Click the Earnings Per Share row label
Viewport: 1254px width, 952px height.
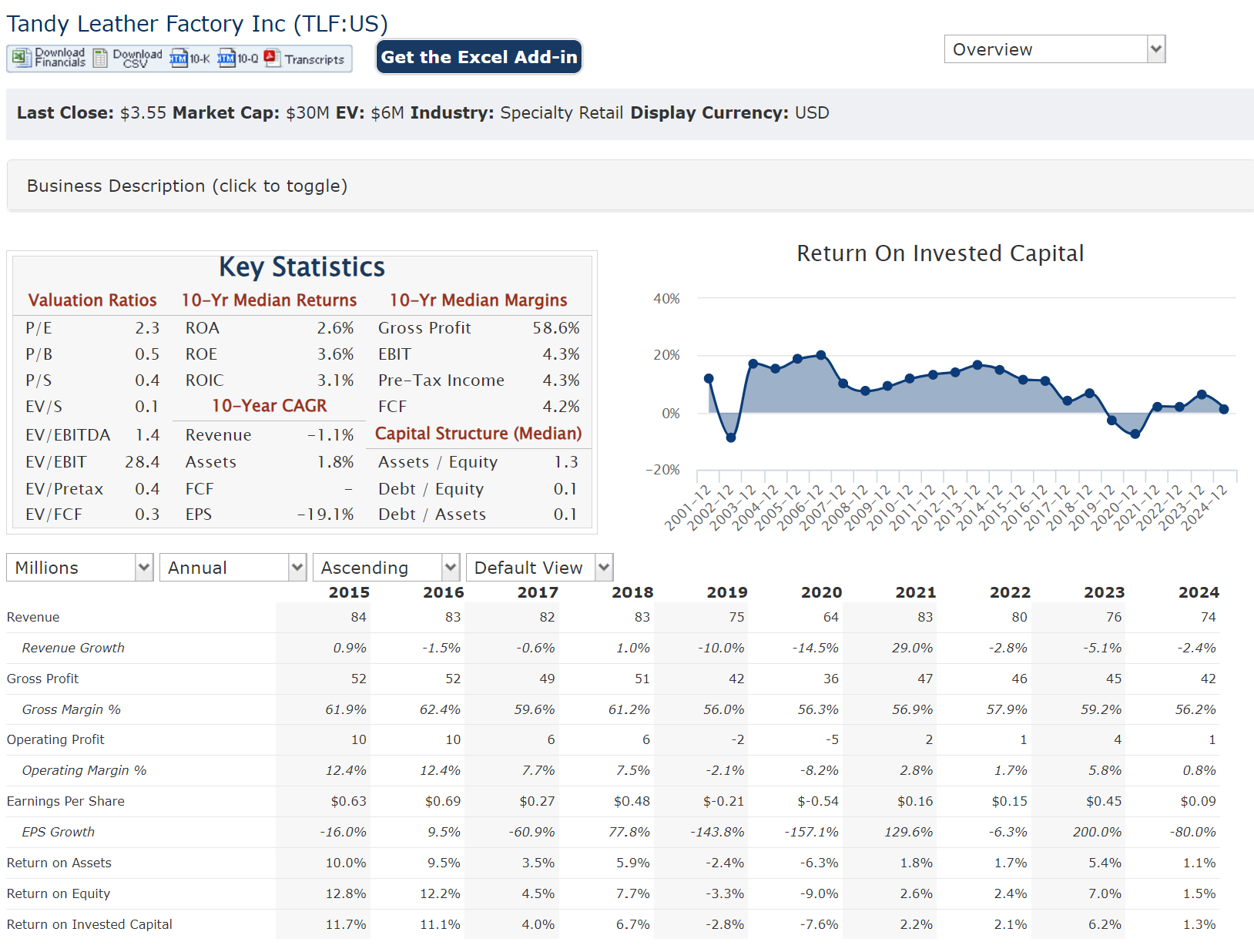65,801
